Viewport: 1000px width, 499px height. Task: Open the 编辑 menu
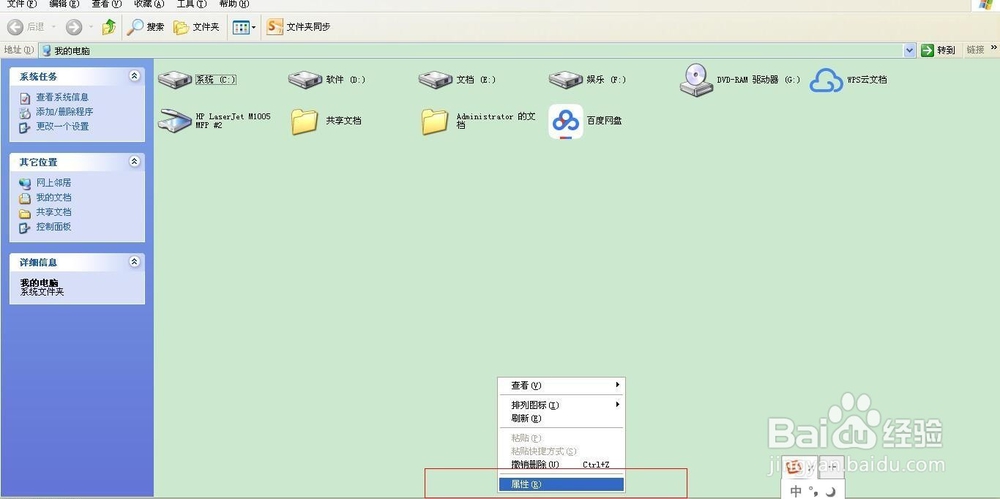64,4
